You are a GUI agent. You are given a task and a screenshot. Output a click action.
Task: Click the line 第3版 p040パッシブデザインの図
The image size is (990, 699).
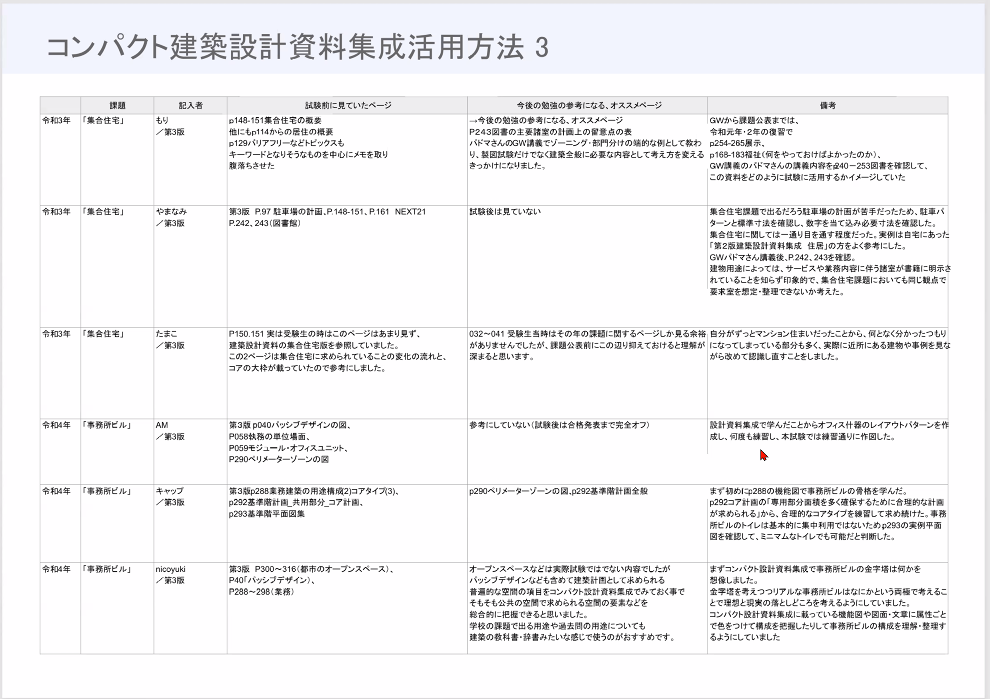pyautogui.click(x=290, y=425)
